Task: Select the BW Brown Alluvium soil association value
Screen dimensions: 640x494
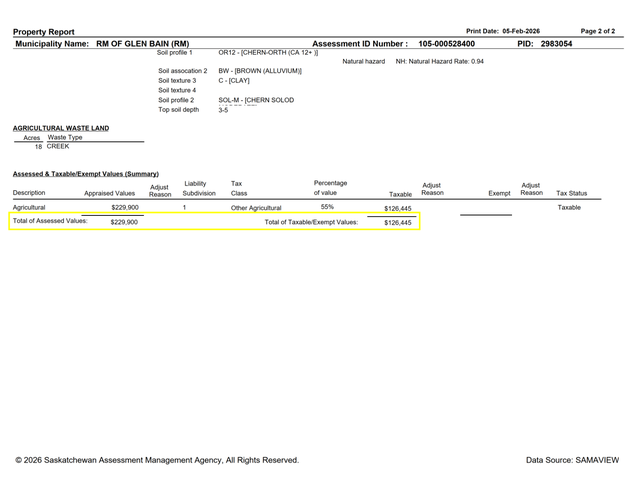Action: pyautogui.click(x=259, y=71)
